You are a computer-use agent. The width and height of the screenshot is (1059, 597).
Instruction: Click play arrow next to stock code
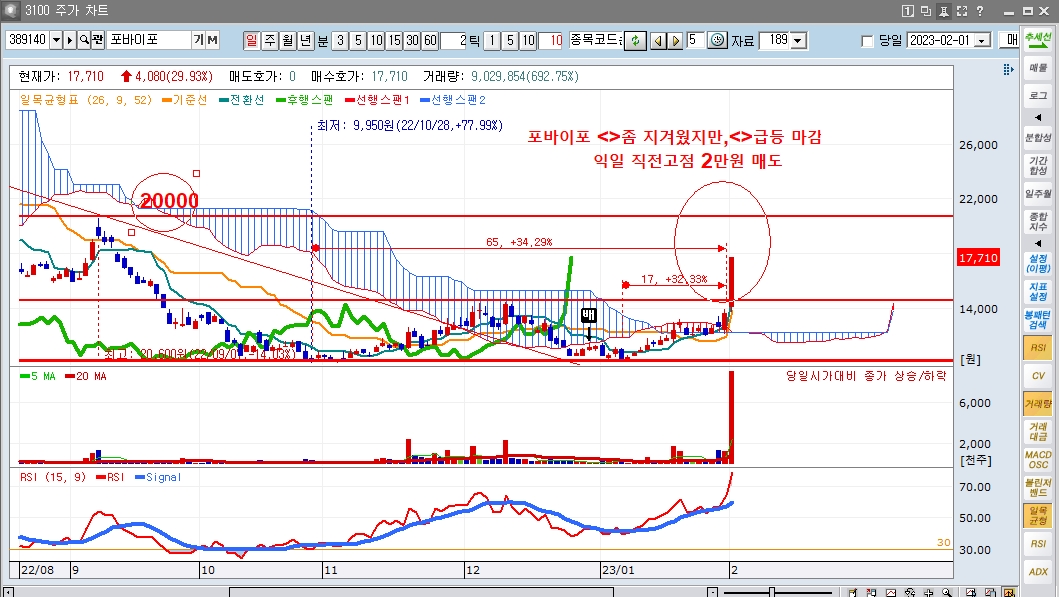pyautogui.click(x=70, y=40)
